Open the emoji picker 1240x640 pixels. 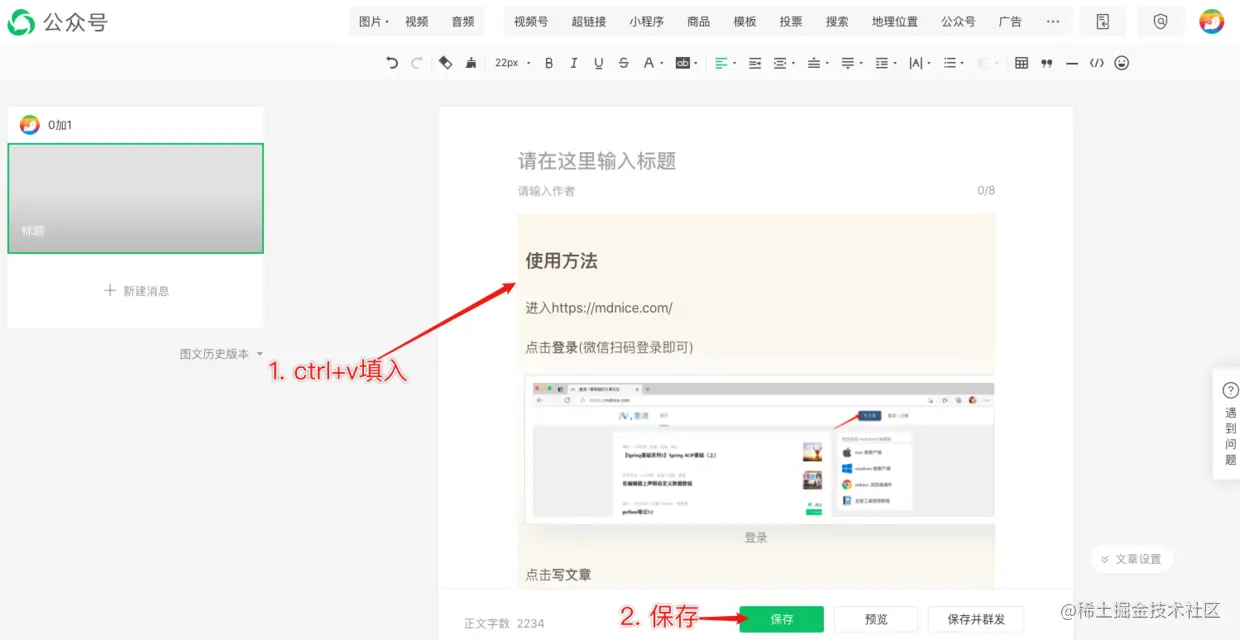1122,62
